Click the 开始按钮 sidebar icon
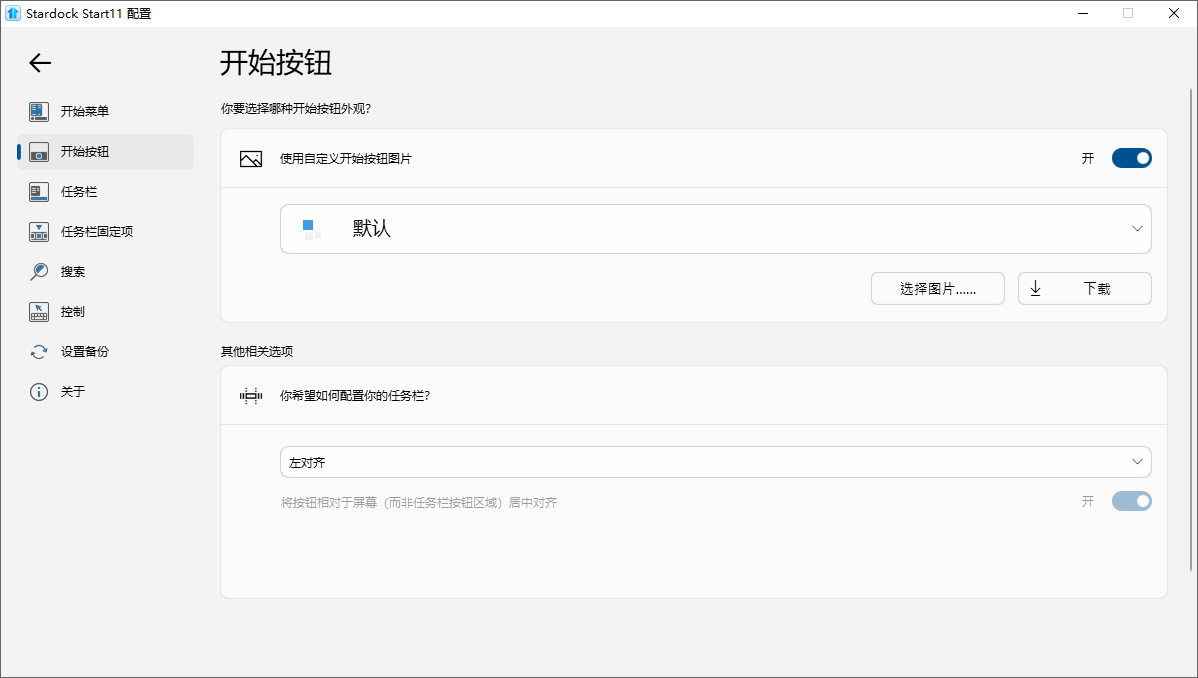The height and width of the screenshot is (678, 1198). tap(39, 151)
